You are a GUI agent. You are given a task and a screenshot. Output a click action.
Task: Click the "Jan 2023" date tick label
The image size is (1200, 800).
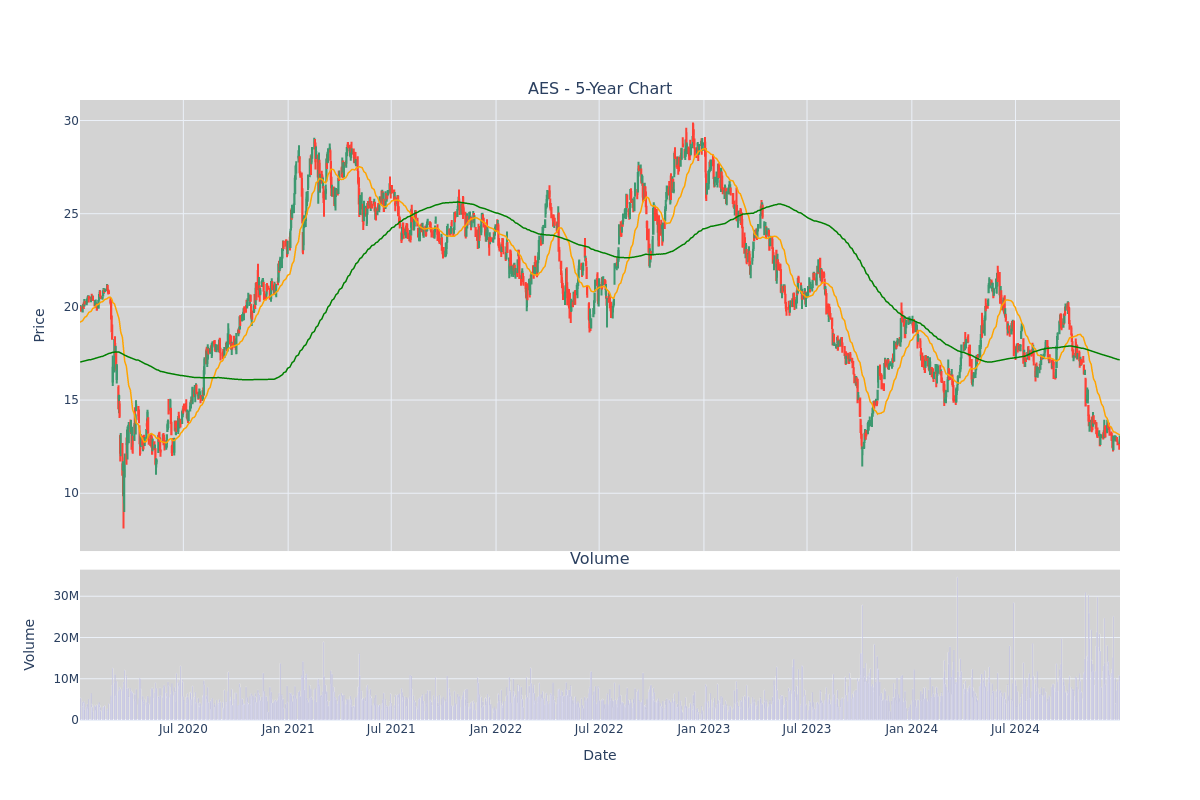(704, 729)
